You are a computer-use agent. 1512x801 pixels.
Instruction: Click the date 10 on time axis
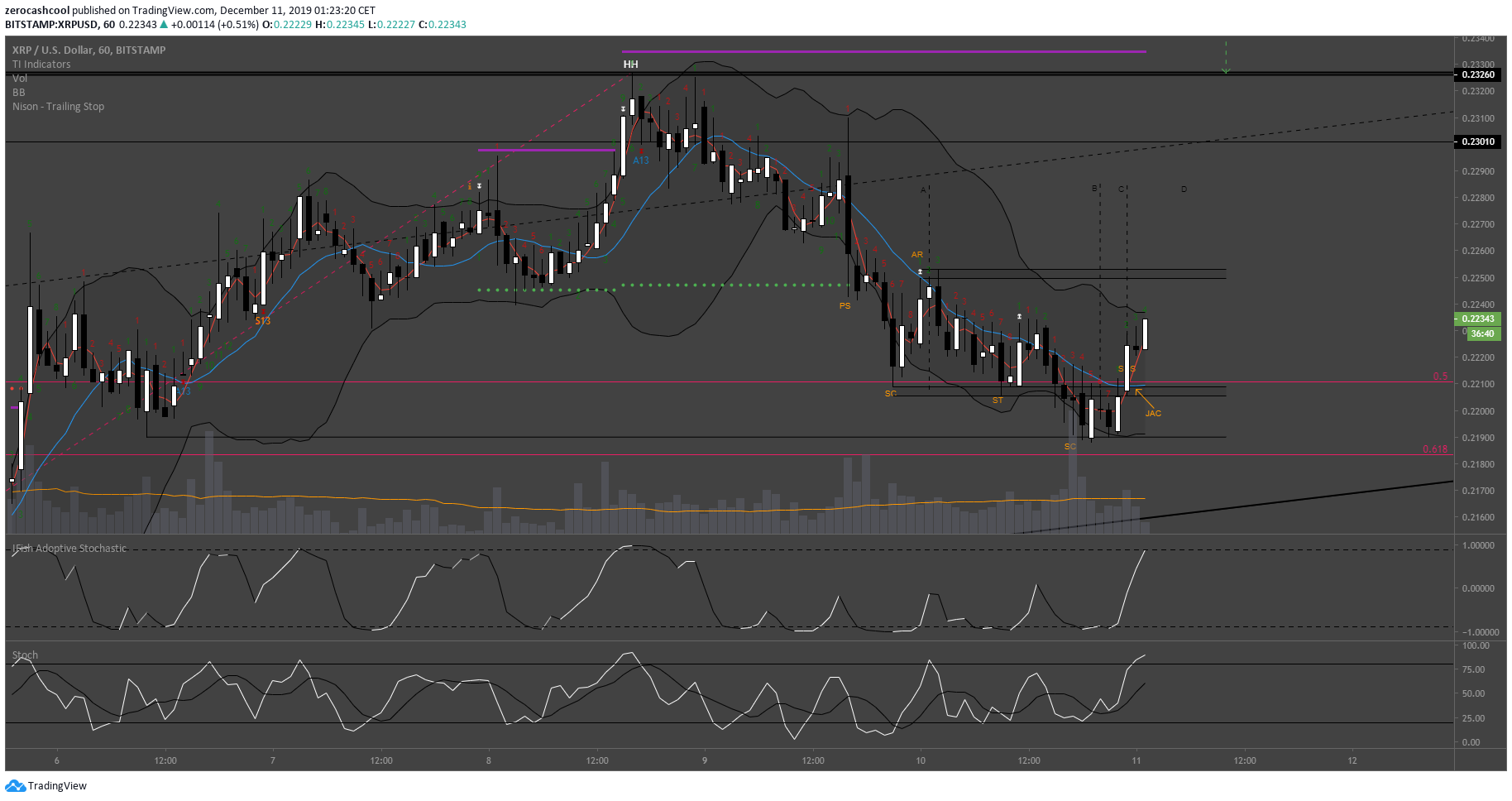(x=921, y=760)
